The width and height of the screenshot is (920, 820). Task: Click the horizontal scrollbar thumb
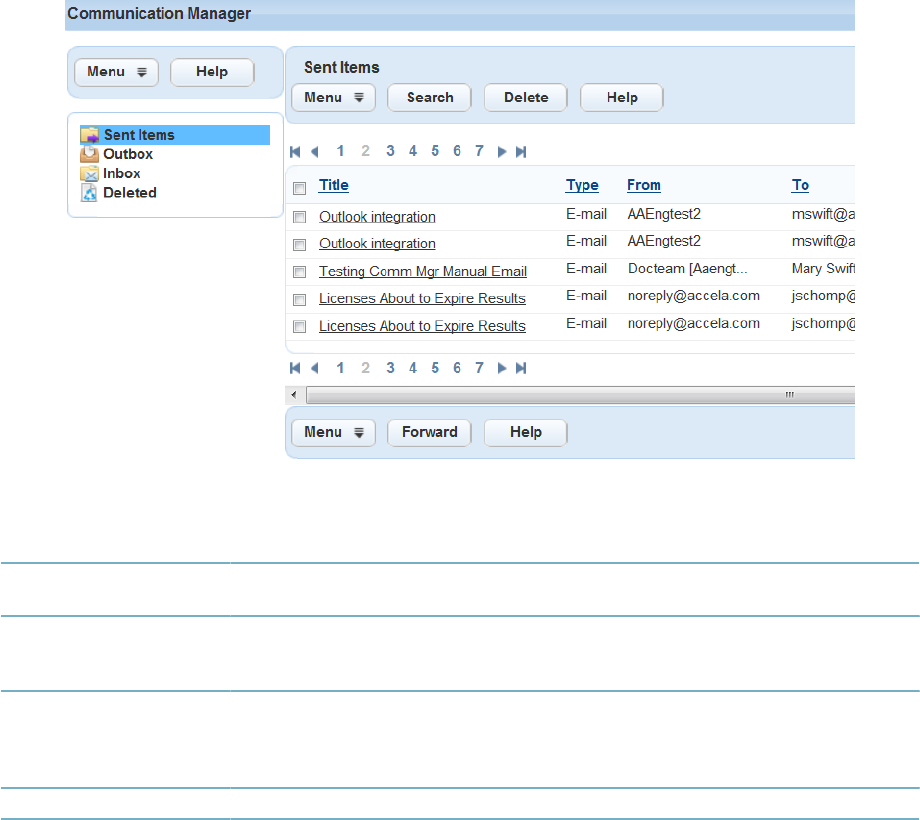pos(581,395)
